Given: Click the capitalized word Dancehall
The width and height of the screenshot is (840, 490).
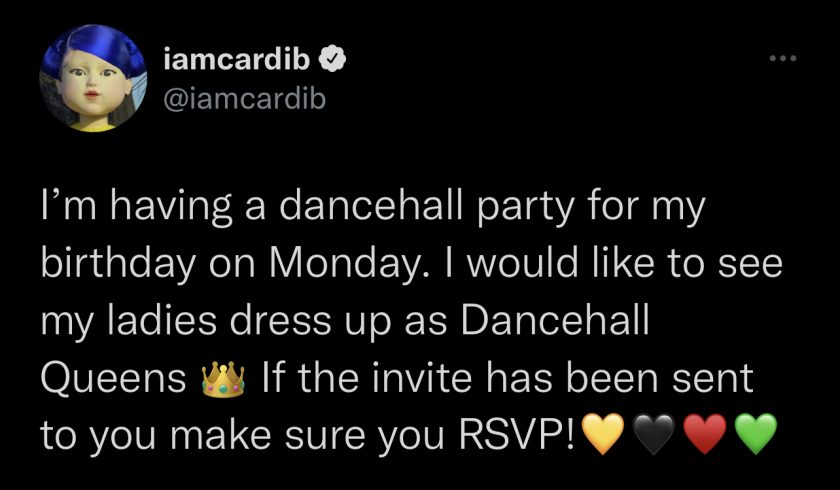Looking at the screenshot, I should coord(554,321).
